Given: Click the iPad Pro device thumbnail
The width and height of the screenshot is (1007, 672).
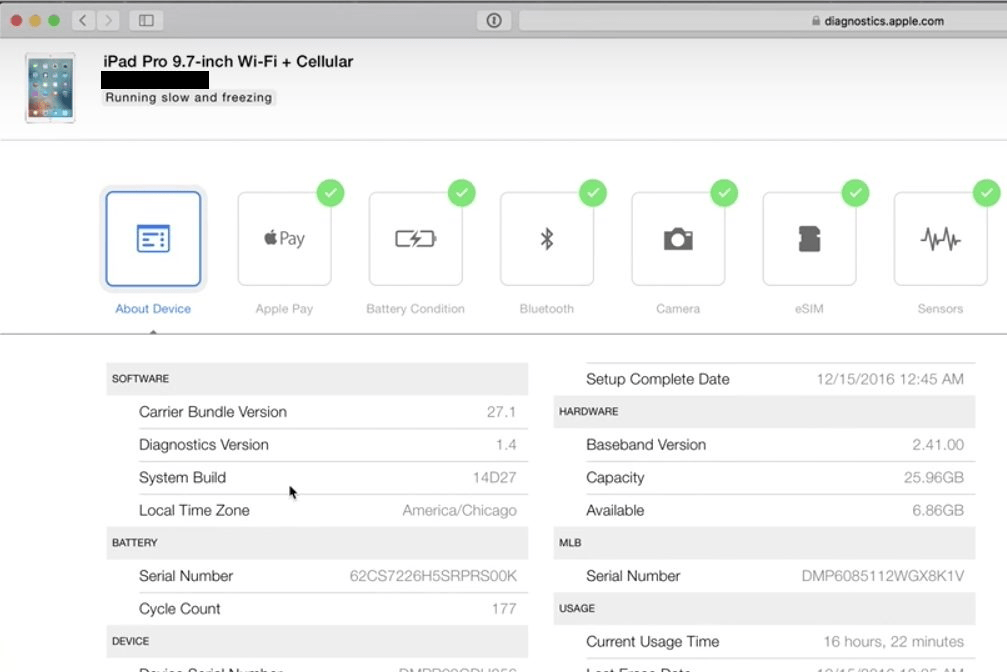Looking at the screenshot, I should point(50,88).
